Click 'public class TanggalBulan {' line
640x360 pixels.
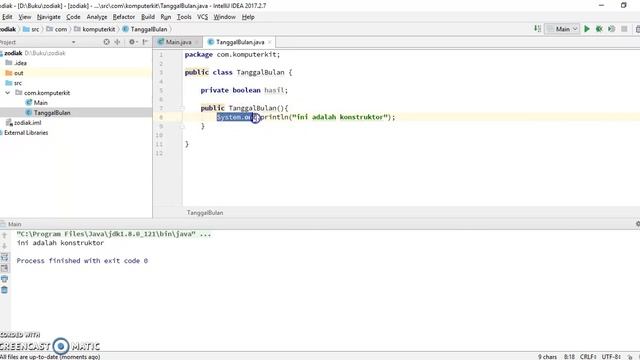click(x=238, y=72)
